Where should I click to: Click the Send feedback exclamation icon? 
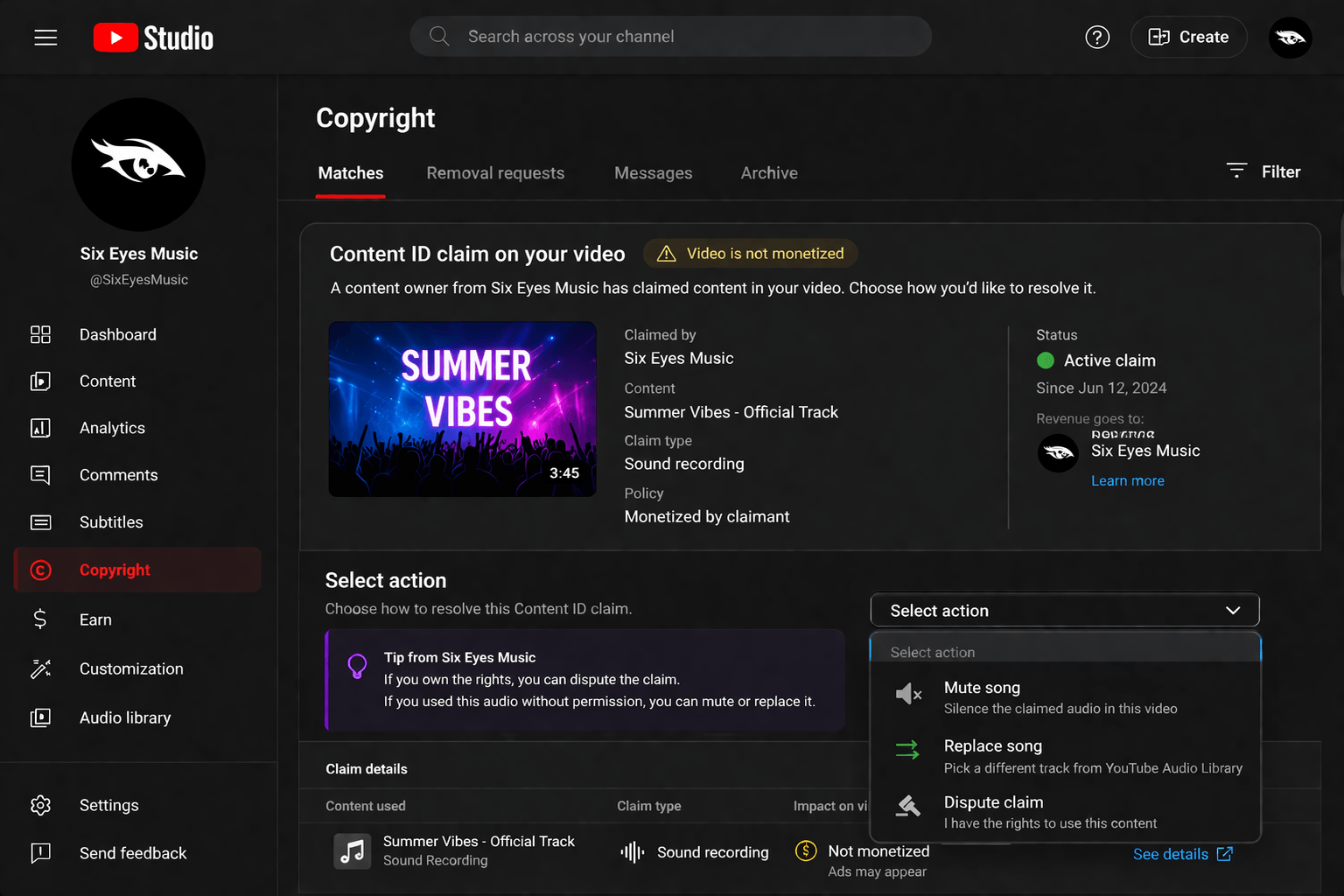[40, 853]
